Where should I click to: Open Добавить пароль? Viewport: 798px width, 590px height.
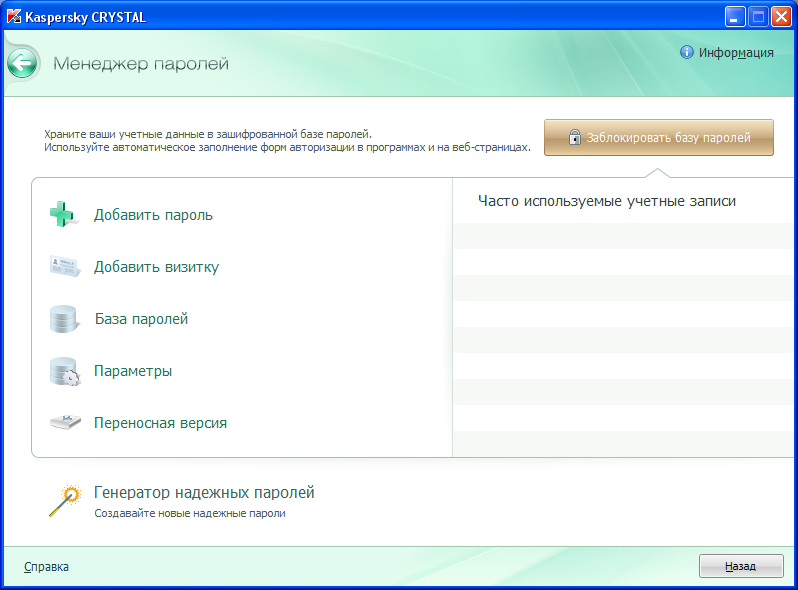point(153,215)
